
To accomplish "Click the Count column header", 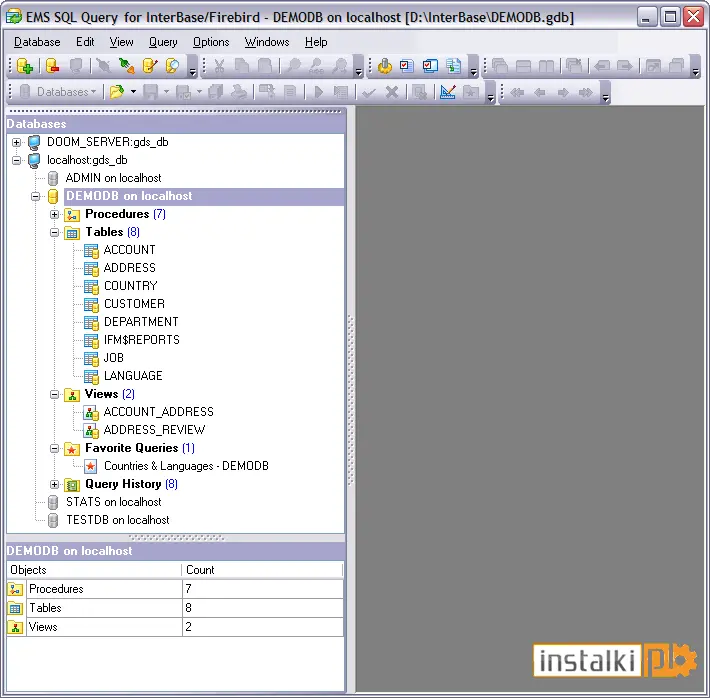I will pos(263,570).
